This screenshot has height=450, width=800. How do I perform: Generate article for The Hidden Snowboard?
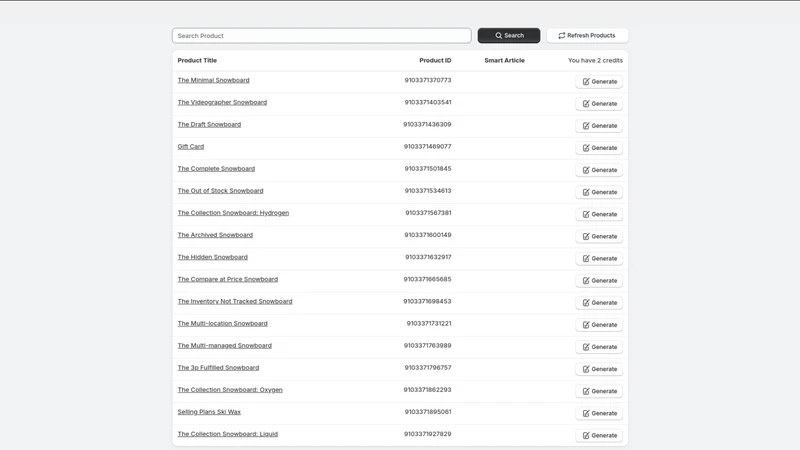tap(599, 258)
